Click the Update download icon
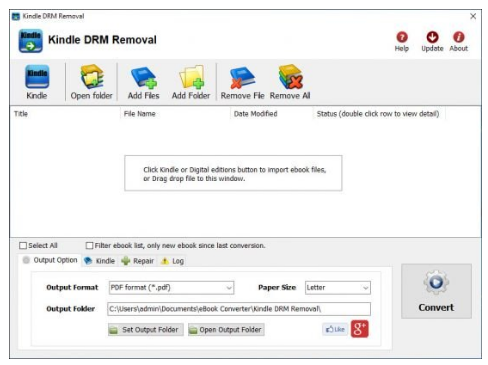 432,37
